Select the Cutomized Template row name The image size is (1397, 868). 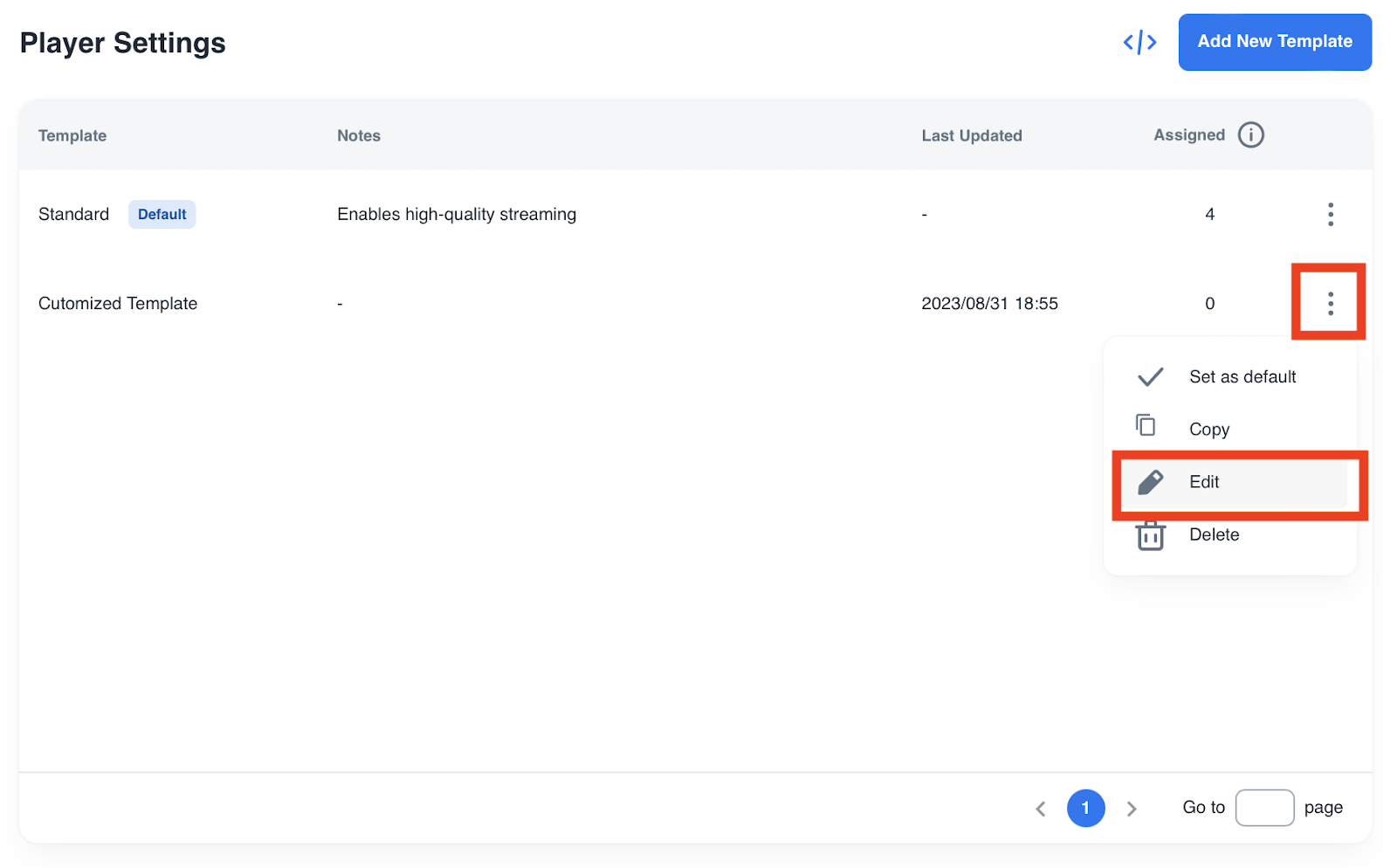[118, 303]
